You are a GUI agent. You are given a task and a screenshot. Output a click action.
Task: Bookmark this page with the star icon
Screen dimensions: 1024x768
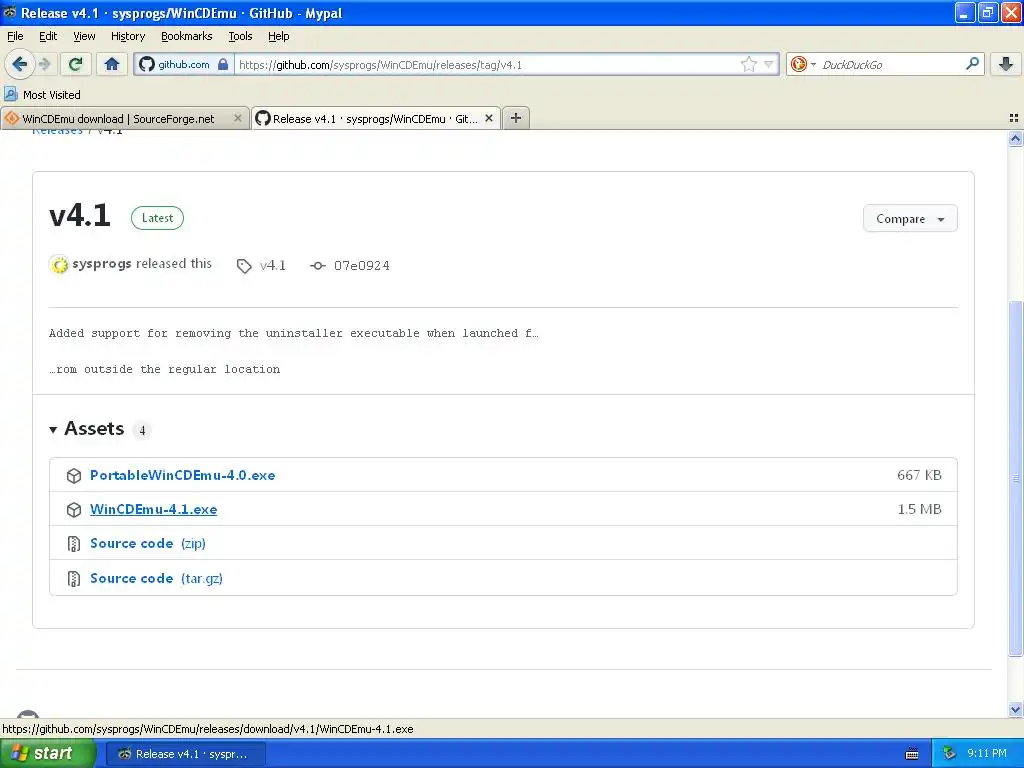pos(748,64)
